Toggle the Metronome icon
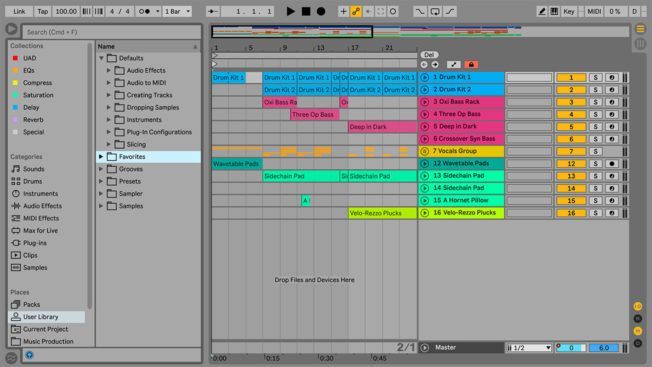This screenshot has width=652, height=367. point(144,11)
